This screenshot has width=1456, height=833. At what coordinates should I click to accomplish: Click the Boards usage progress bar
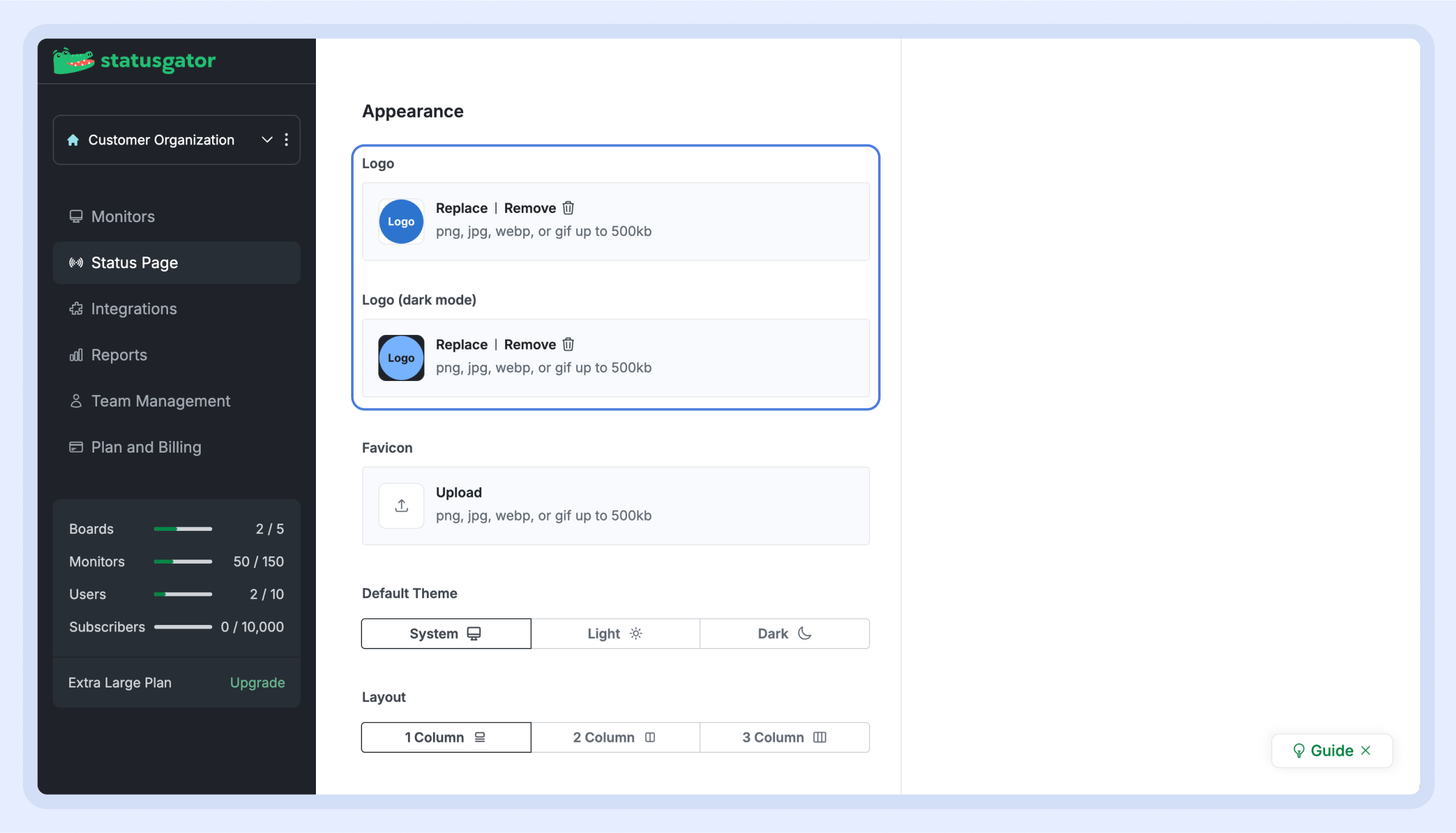[183, 529]
